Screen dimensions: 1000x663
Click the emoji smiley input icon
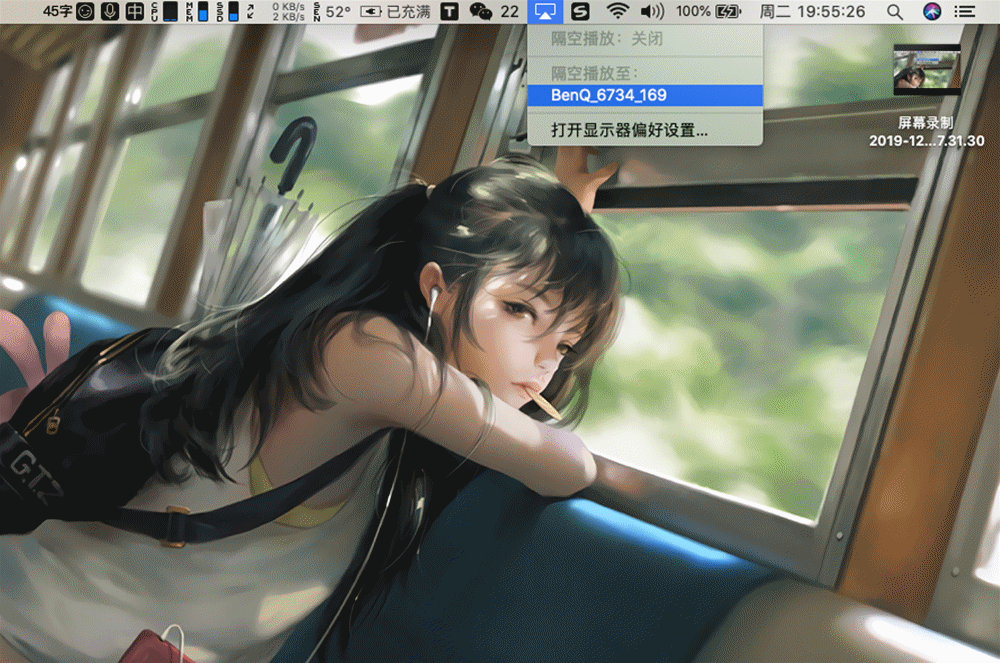point(85,11)
